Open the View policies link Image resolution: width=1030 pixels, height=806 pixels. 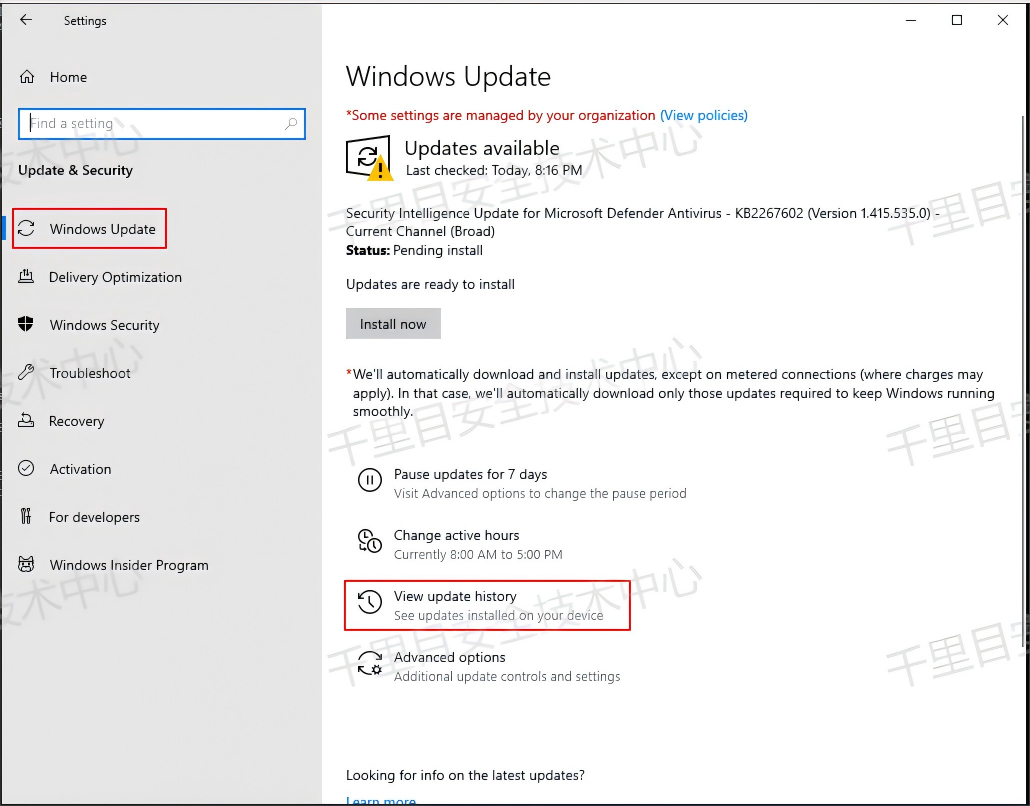pos(704,115)
